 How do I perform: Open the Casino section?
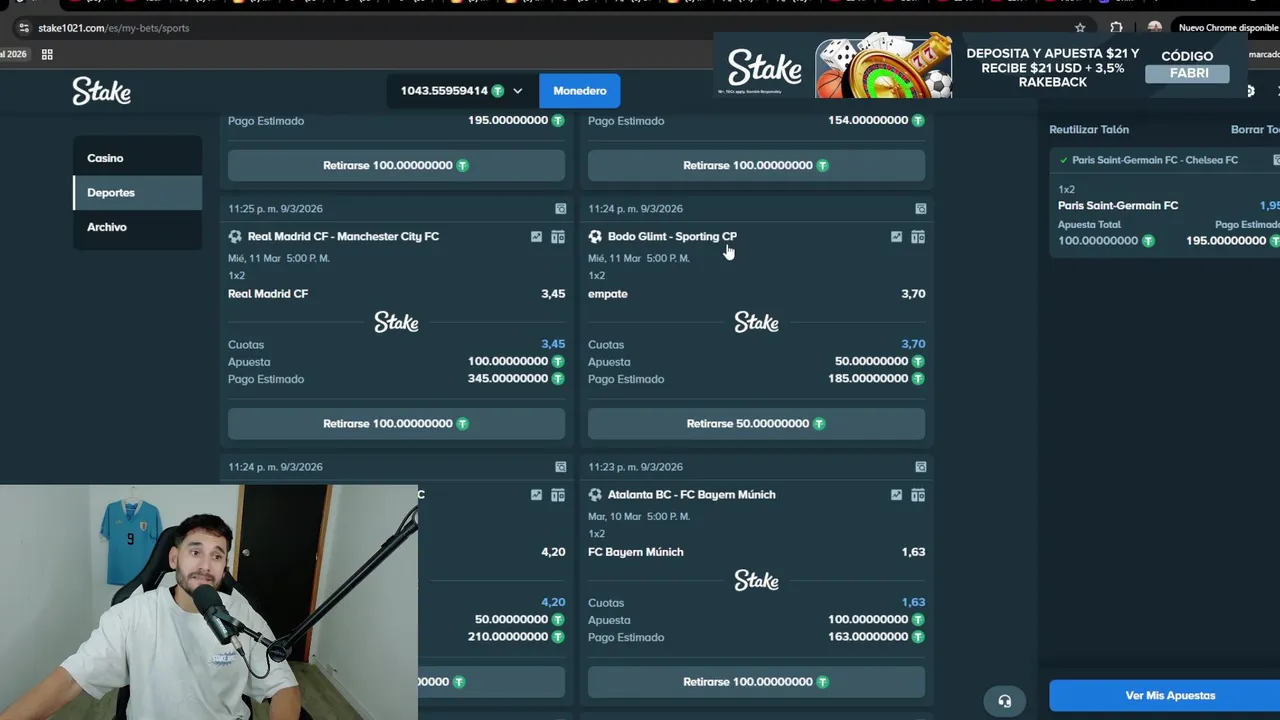tap(137, 158)
